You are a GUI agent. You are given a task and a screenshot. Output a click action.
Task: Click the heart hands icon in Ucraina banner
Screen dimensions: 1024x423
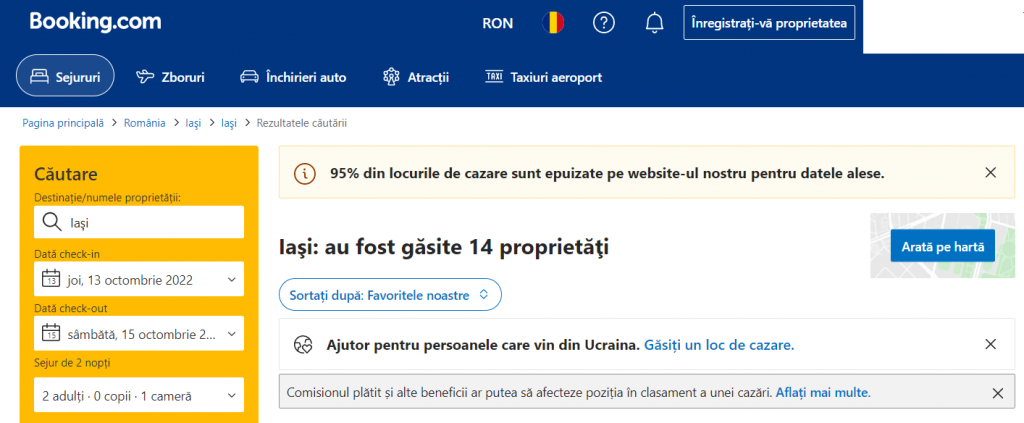coord(304,344)
